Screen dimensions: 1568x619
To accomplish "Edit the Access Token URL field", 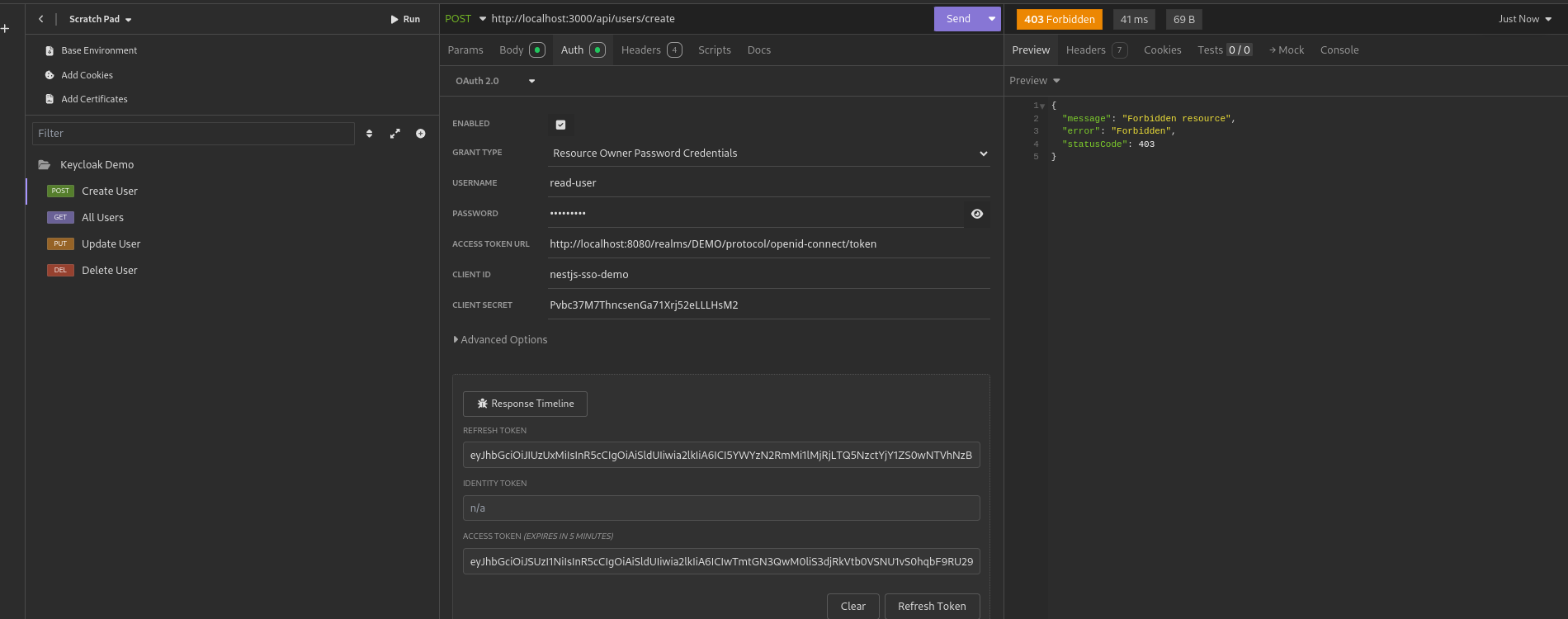I will coord(769,244).
